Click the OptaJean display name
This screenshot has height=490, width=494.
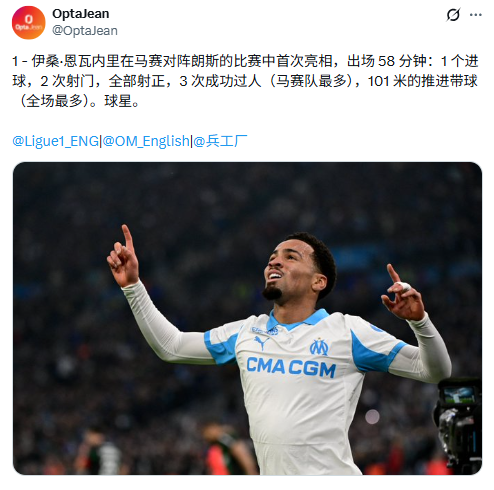[81, 14]
